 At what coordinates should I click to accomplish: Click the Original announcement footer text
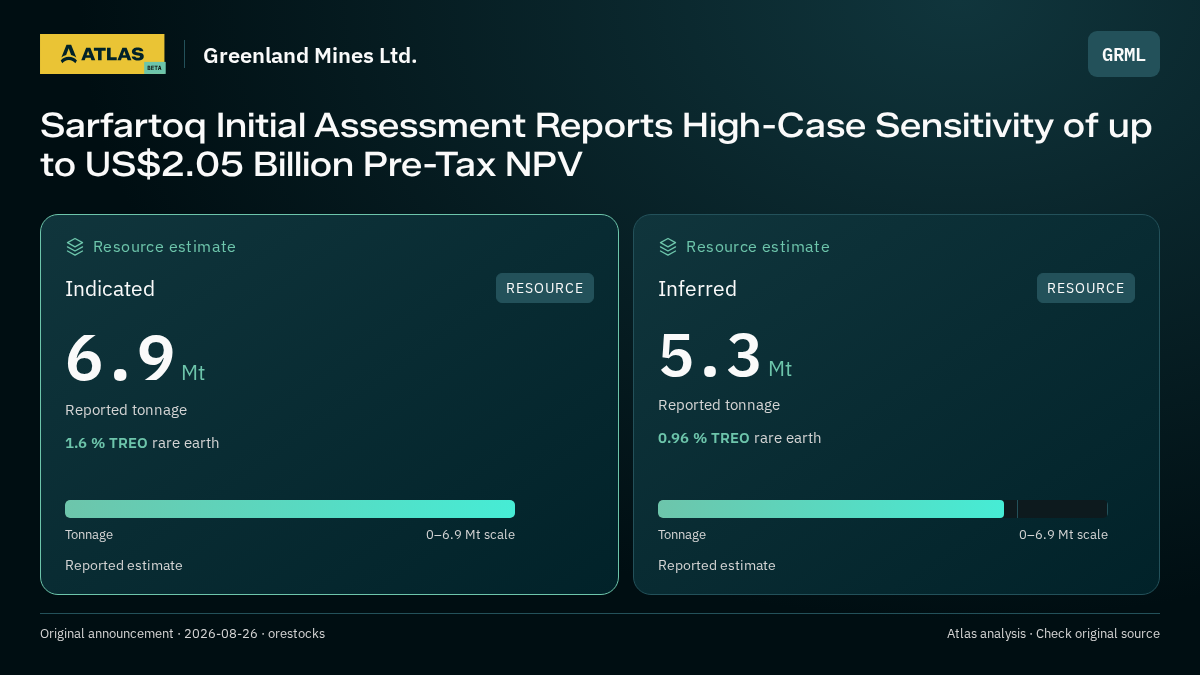(x=182, y=634)
